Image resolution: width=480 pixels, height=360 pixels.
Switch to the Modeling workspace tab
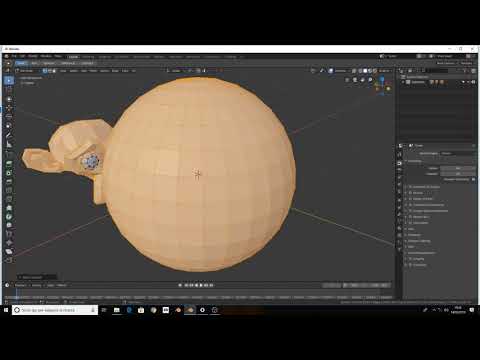coord(88,57)
